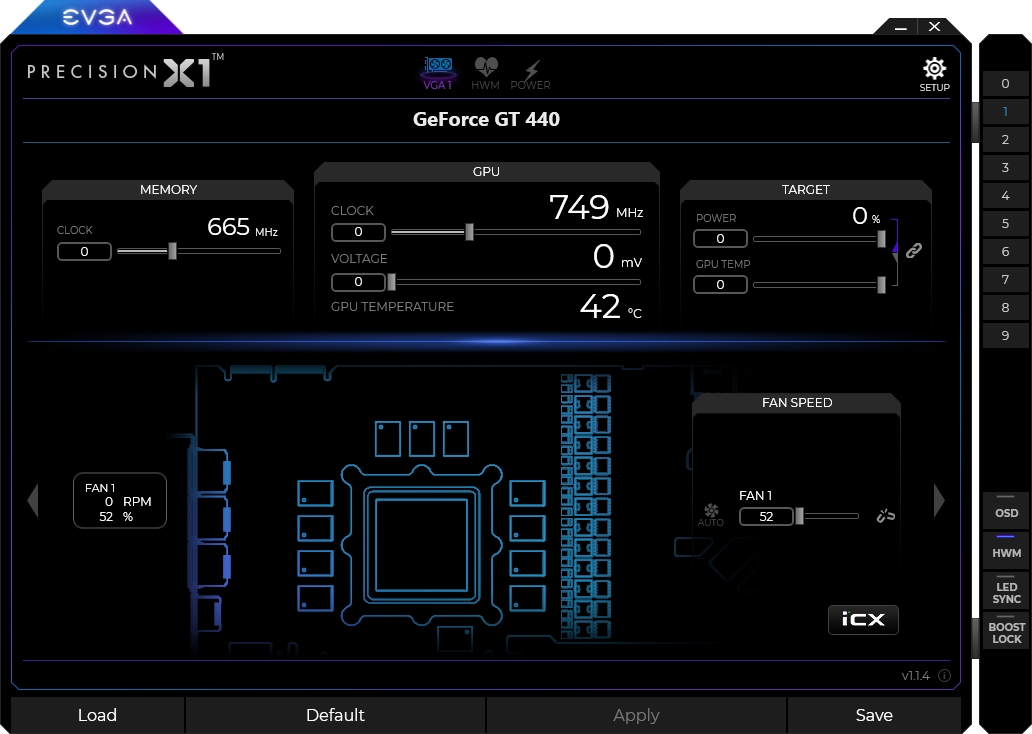Click the GPU Temp target input field

pos(720,284)
